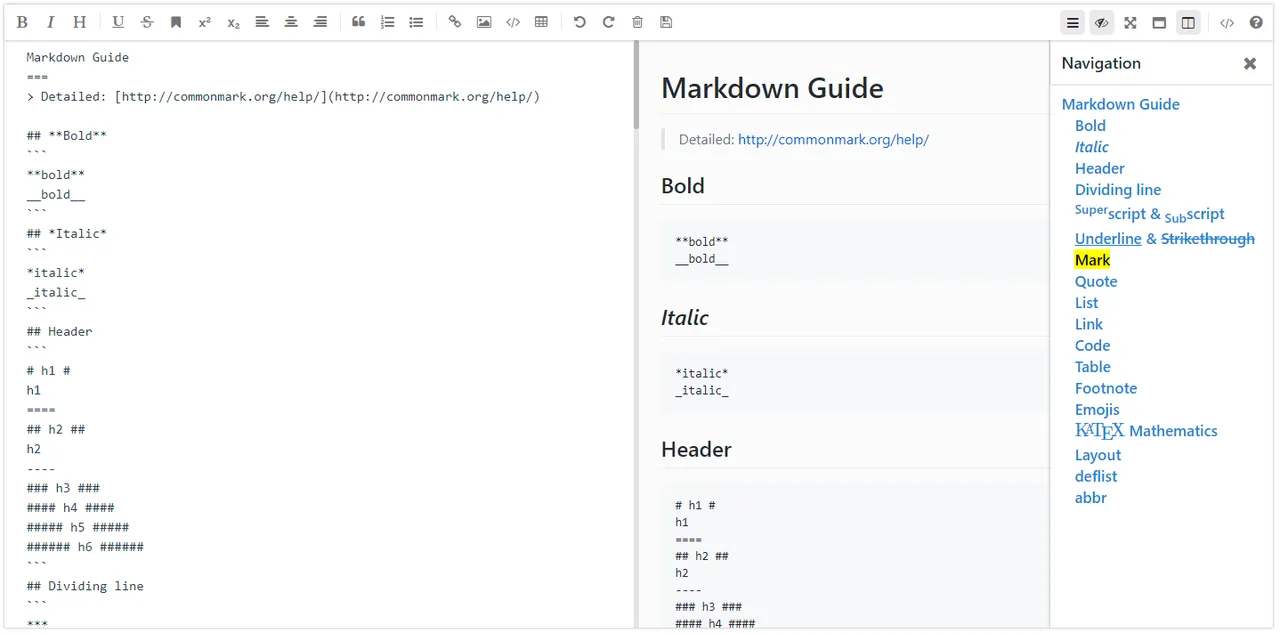Insert an ordered numbered list

(387, 22)
